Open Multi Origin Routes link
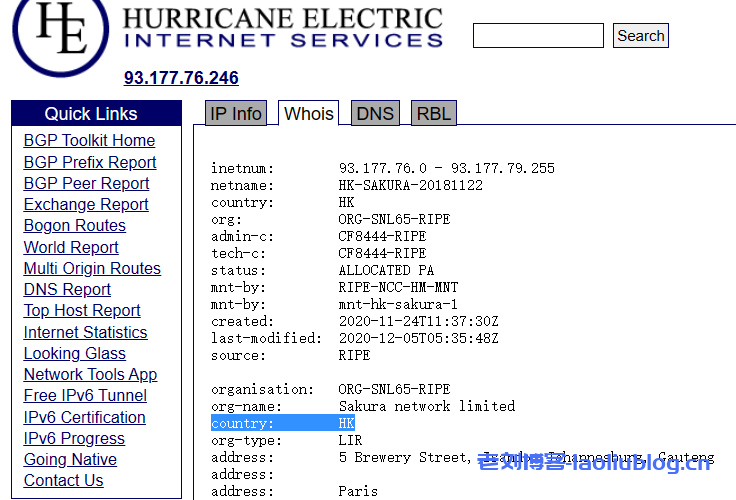The image size is (736, 500). pos(92,268)
